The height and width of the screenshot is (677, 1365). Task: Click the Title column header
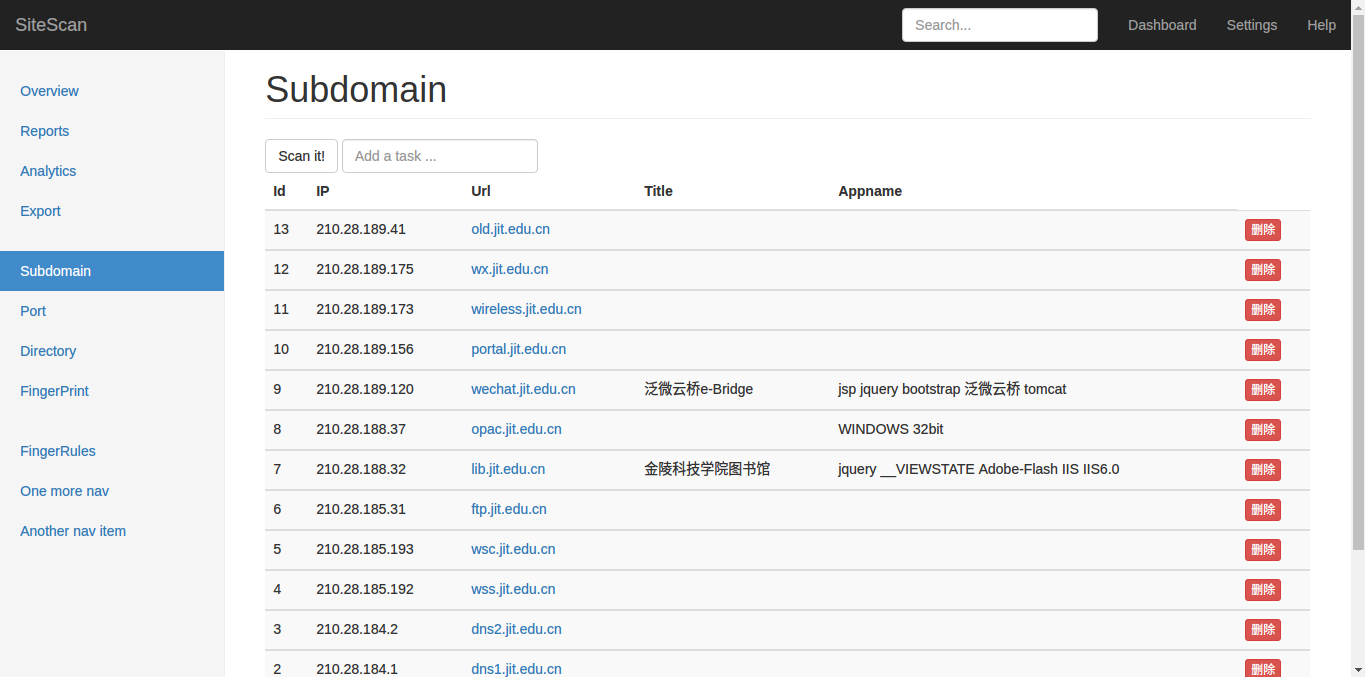[658, 191]
